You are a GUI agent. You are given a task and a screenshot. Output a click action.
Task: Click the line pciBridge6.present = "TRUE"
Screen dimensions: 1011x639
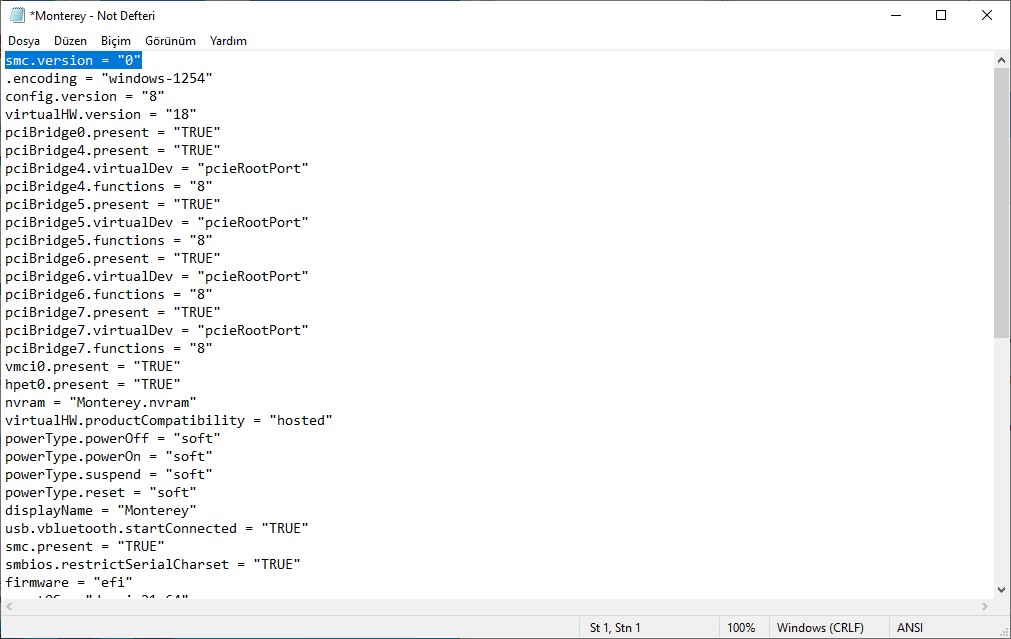(x=112, y=259)
